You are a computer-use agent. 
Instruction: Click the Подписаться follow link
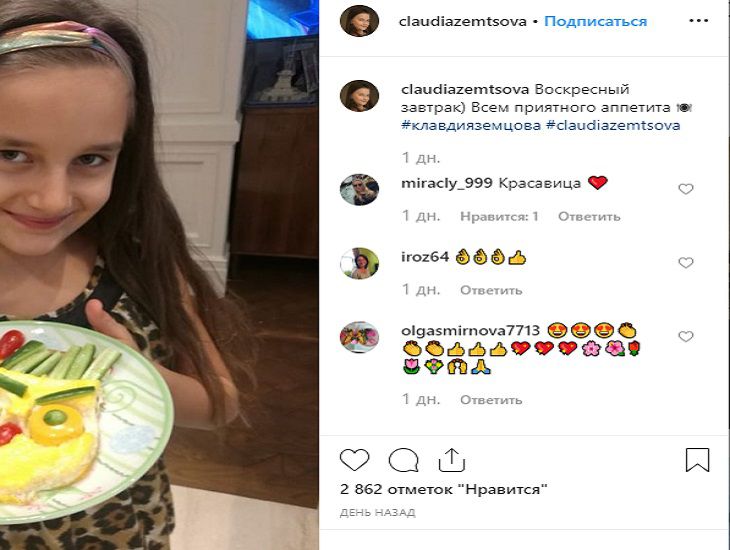[595, 21]
